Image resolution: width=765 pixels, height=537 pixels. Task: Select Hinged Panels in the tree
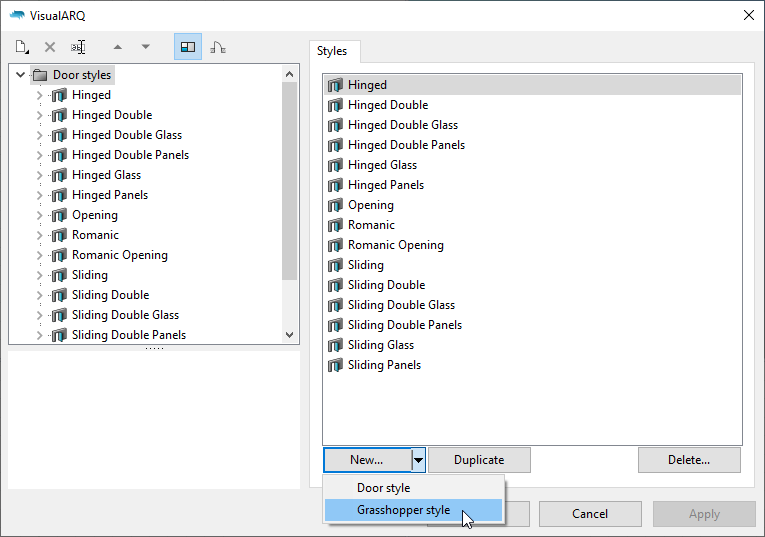tap(110, 195)
